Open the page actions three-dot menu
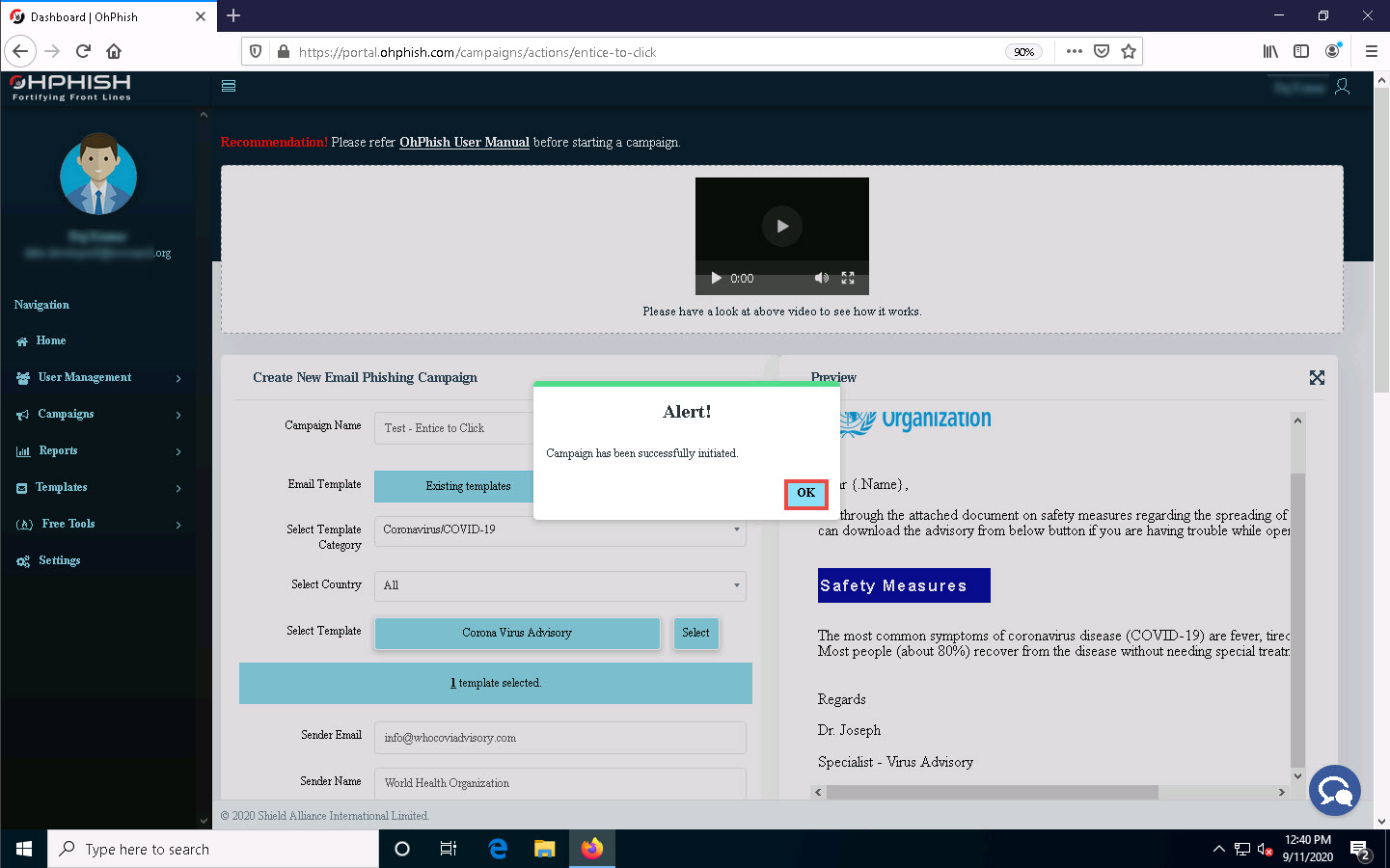 [1075, 51]
